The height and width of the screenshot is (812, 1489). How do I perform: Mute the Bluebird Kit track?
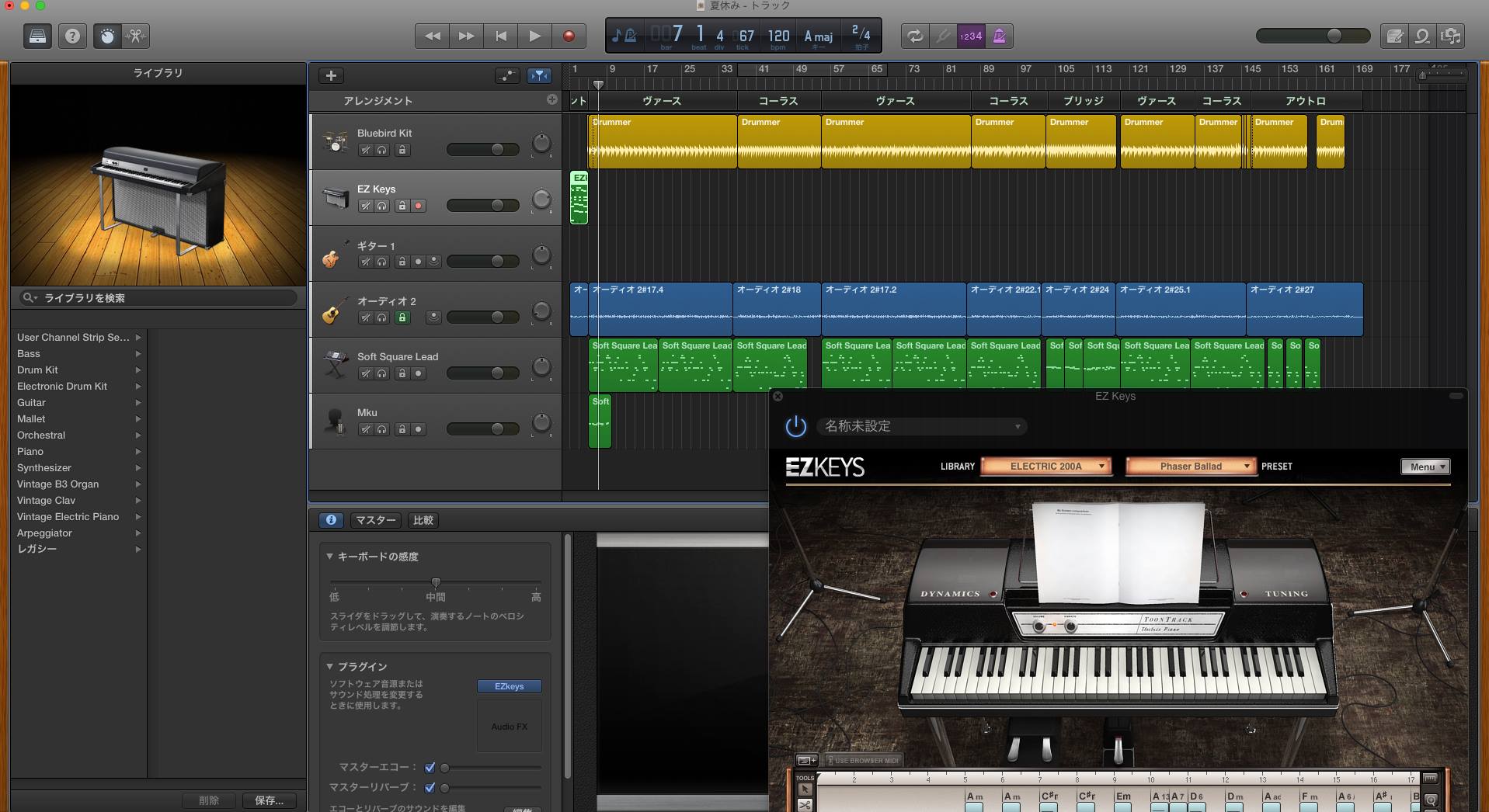click(365, 150)
